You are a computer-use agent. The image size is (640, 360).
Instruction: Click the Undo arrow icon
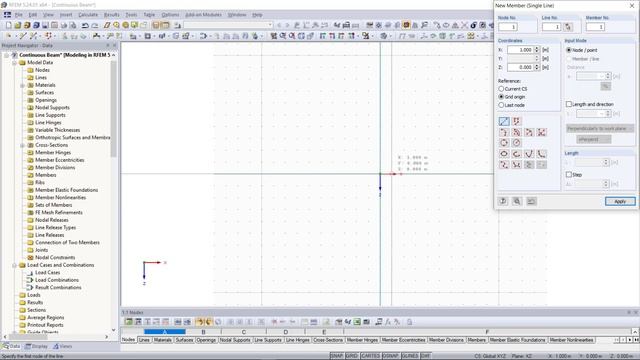click(x=85, y=25)
